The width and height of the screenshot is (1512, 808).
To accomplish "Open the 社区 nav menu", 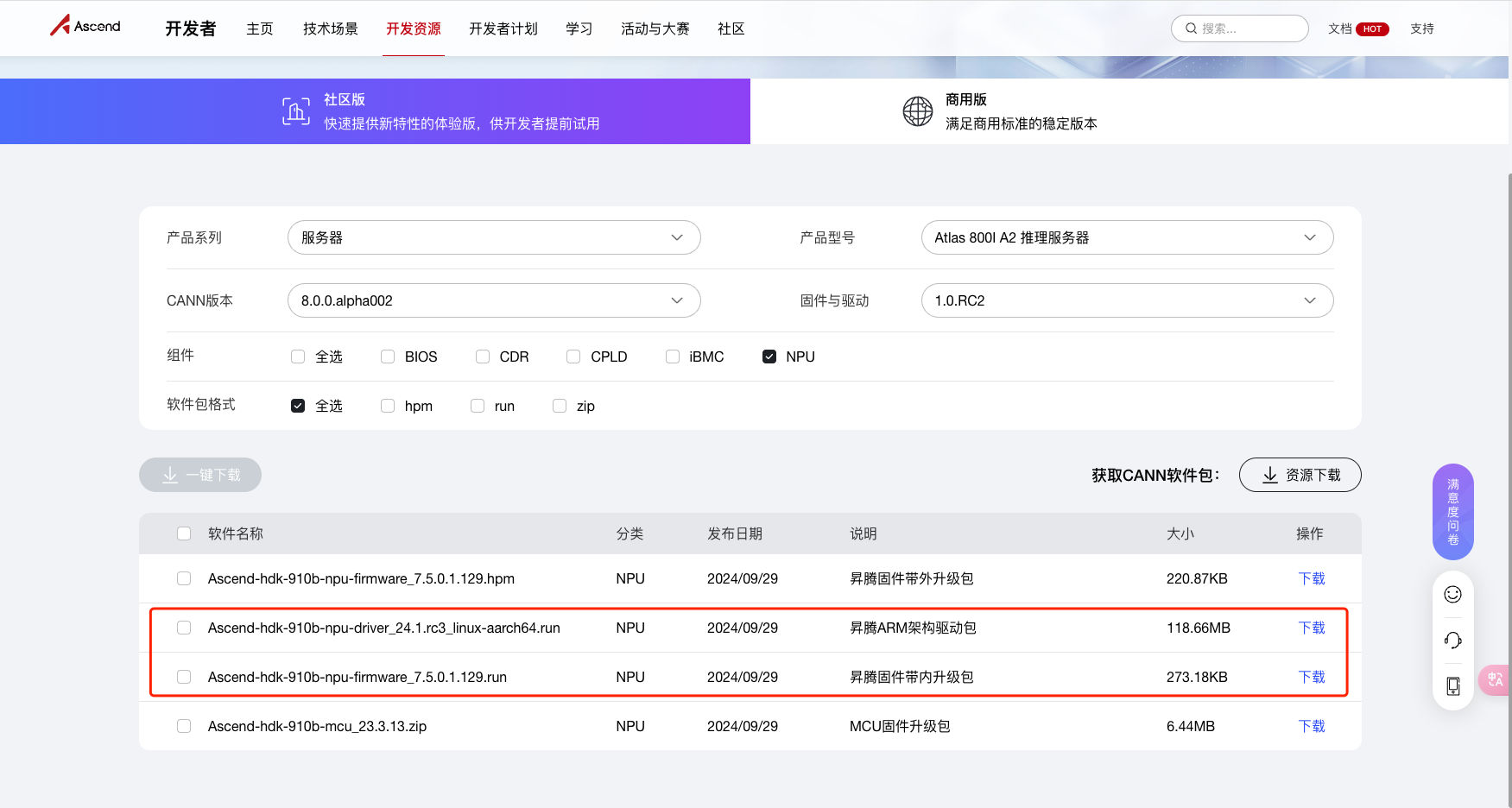I will point(731,28).
